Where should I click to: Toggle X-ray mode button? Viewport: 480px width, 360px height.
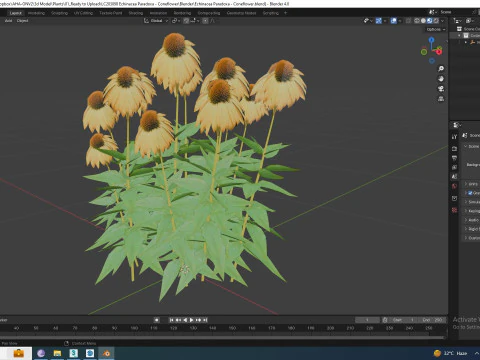tap(408, 21)
